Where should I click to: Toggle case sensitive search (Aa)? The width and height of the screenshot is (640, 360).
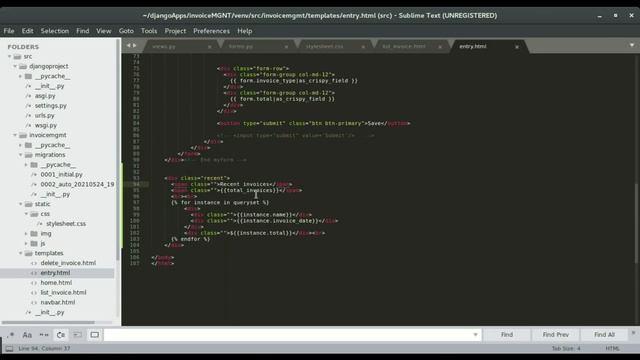tap(27, 335)
